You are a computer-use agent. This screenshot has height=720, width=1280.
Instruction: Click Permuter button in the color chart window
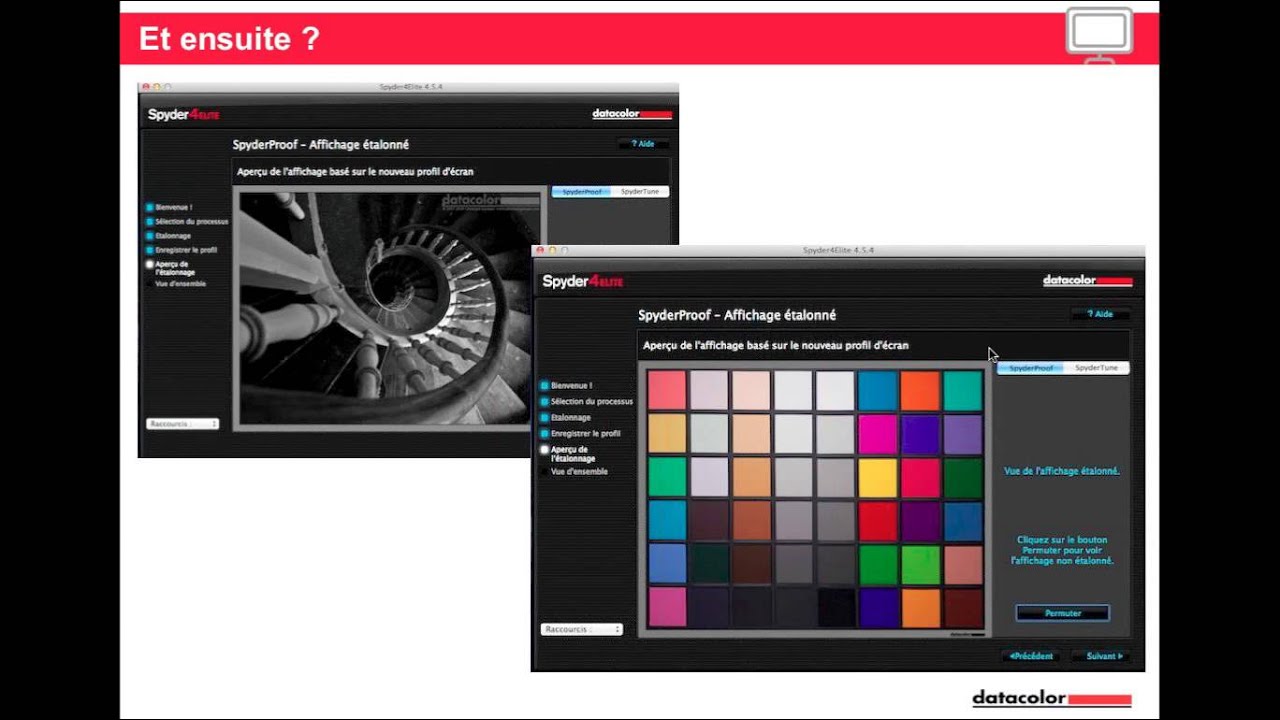tap(1062, 613)
